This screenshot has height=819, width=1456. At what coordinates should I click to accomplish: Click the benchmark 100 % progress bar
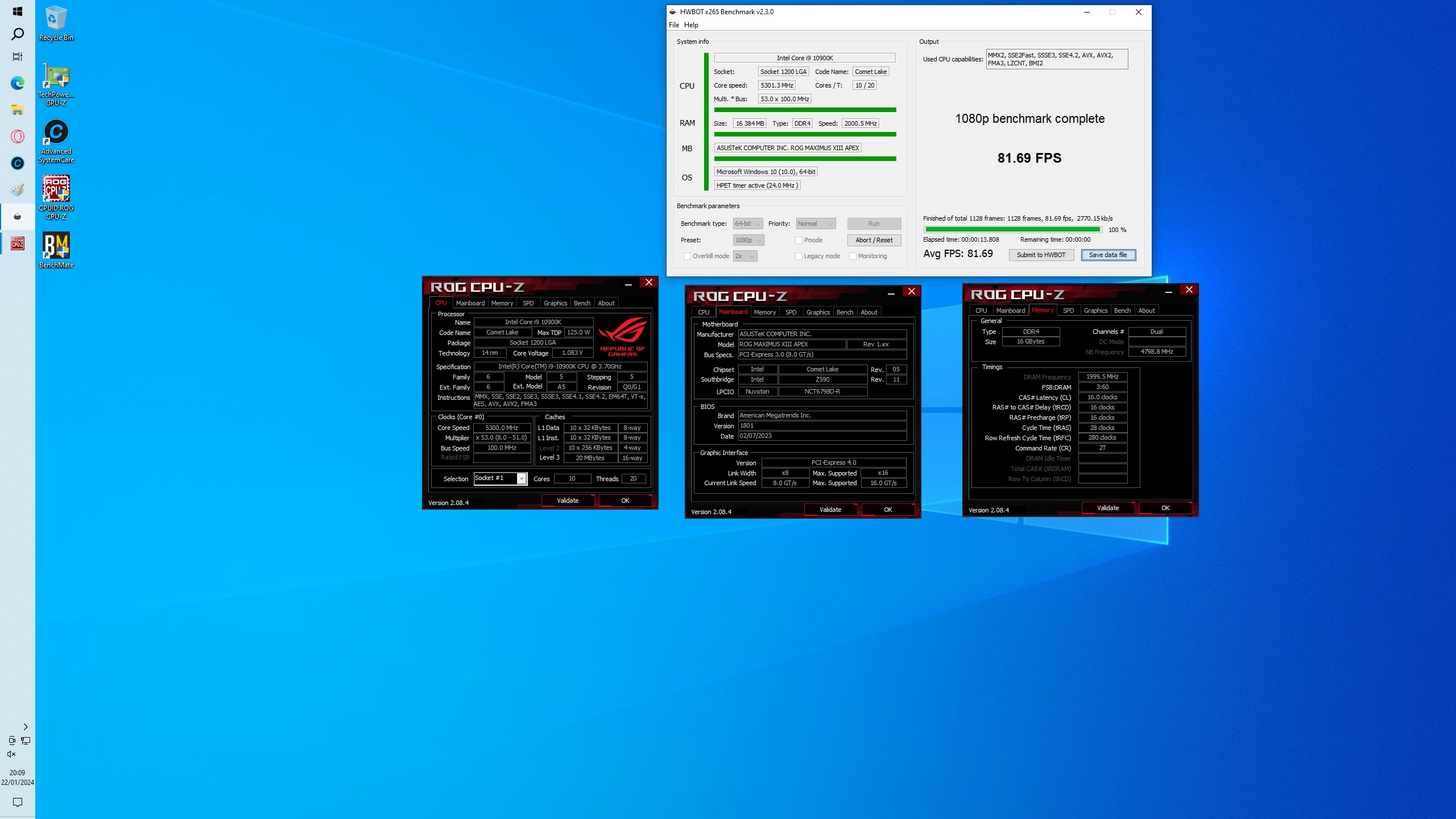pos(1012,230)
